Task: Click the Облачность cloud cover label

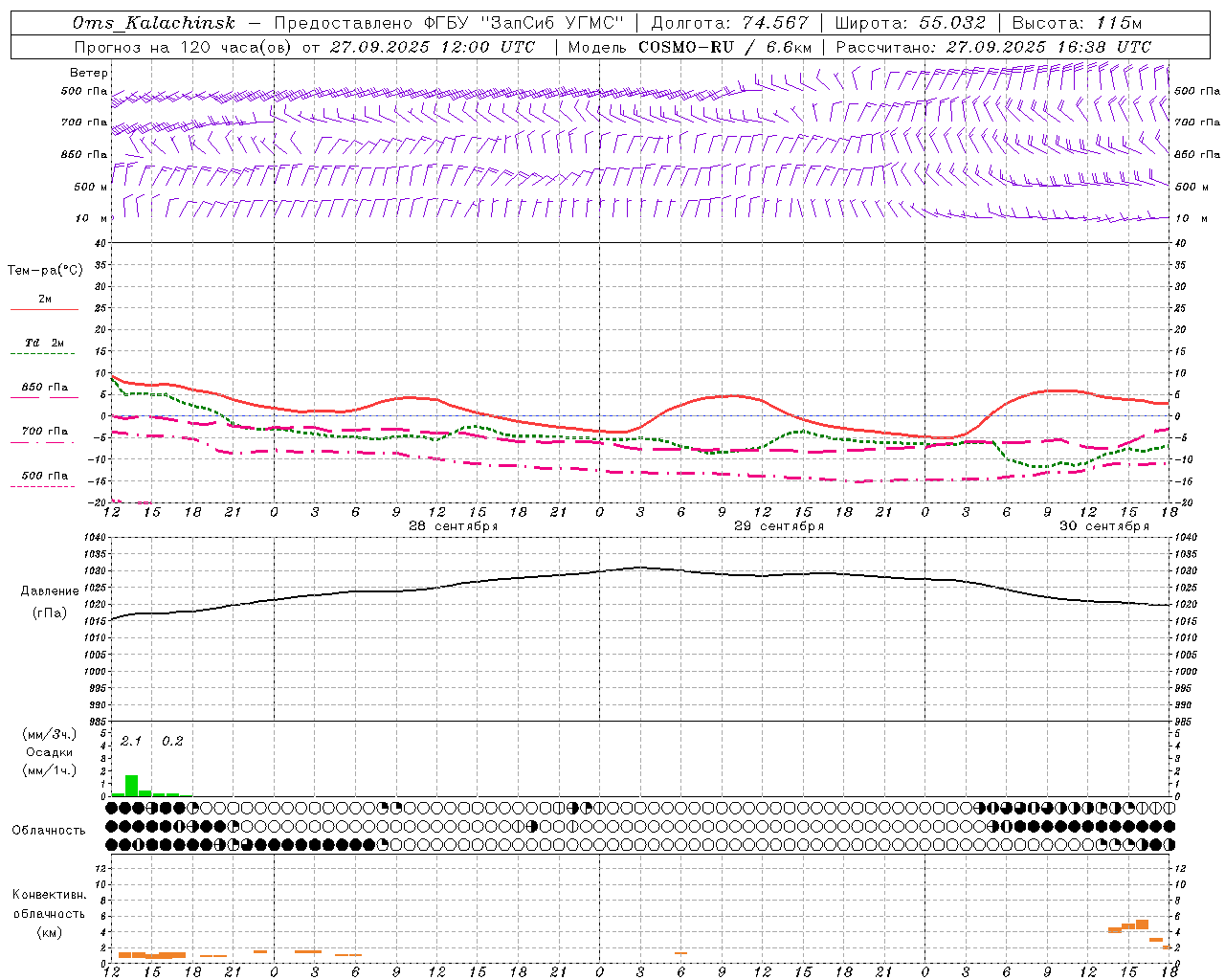Action: pos(49,830)
